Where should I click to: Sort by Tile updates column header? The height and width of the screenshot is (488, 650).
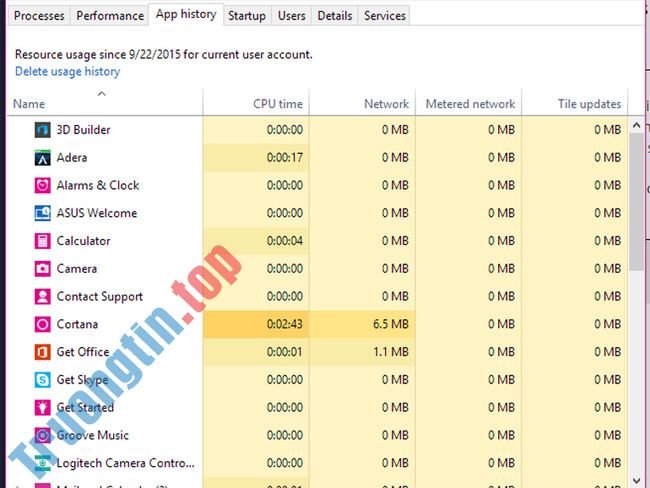click(575, 102)
